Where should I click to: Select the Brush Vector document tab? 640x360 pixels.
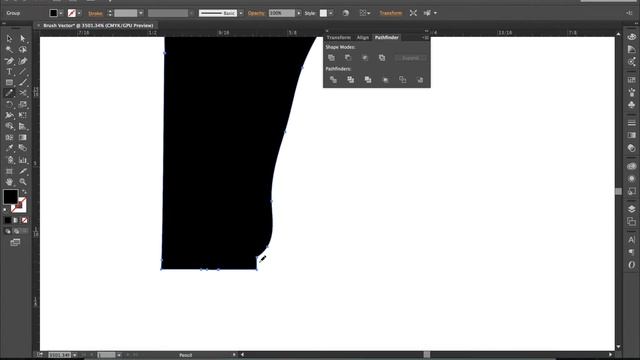(98, 25)
